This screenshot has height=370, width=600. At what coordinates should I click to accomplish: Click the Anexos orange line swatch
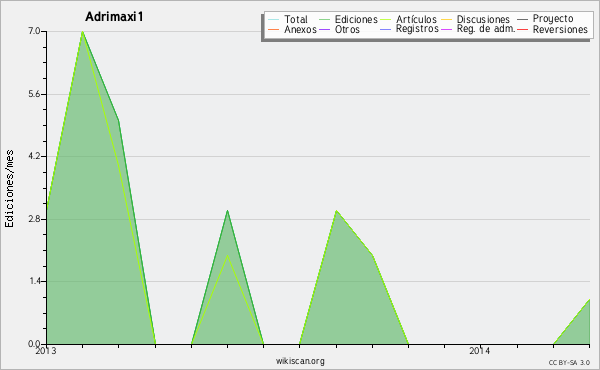(274, 29)
